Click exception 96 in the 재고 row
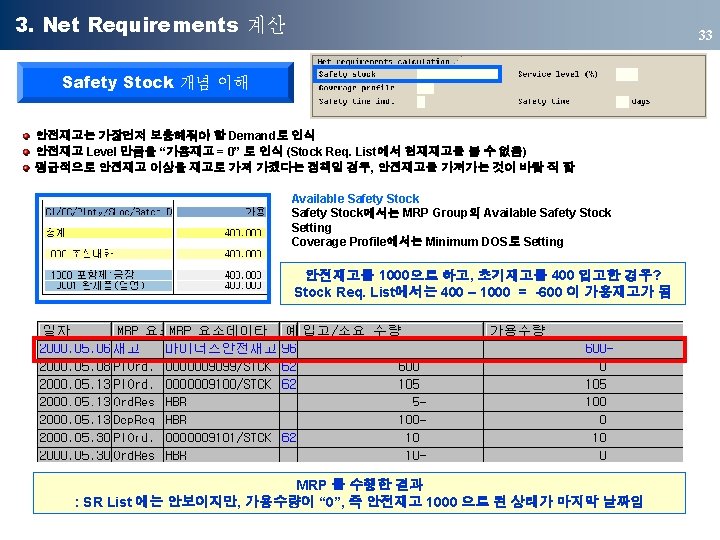This screenshot has height=540, width=720. (288, 349)
